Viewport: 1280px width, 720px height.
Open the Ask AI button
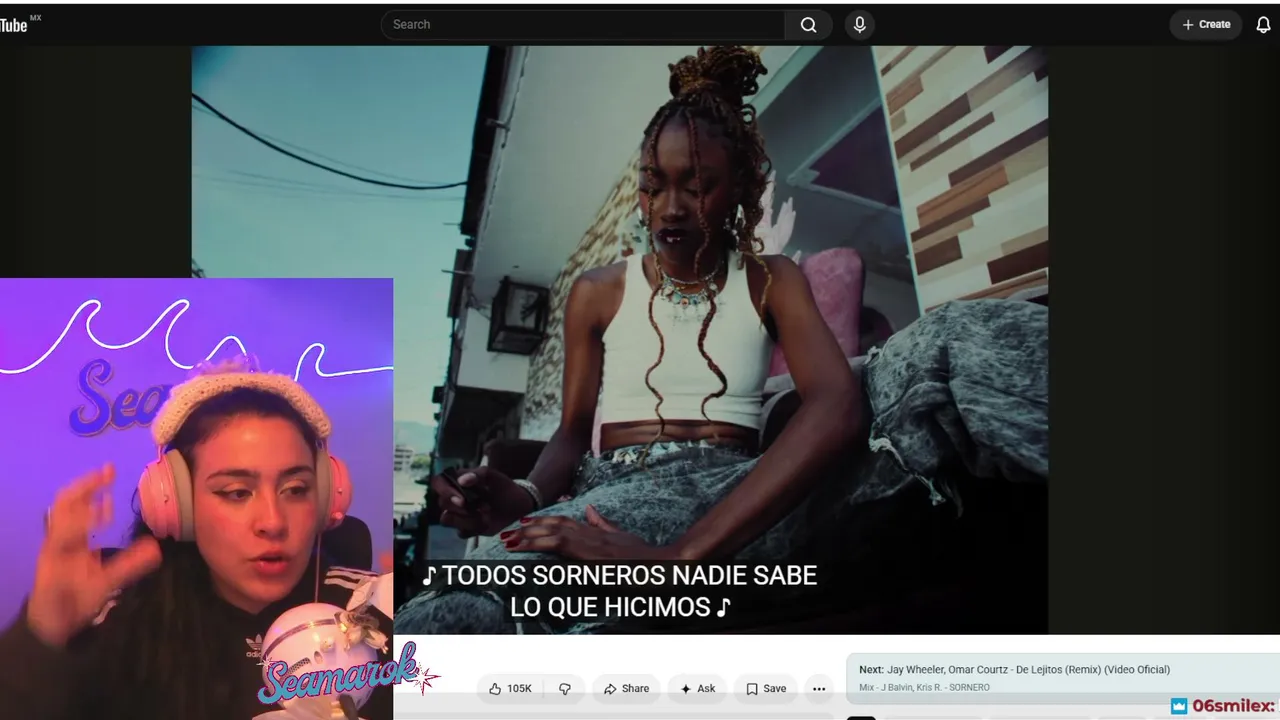[698, 688]
